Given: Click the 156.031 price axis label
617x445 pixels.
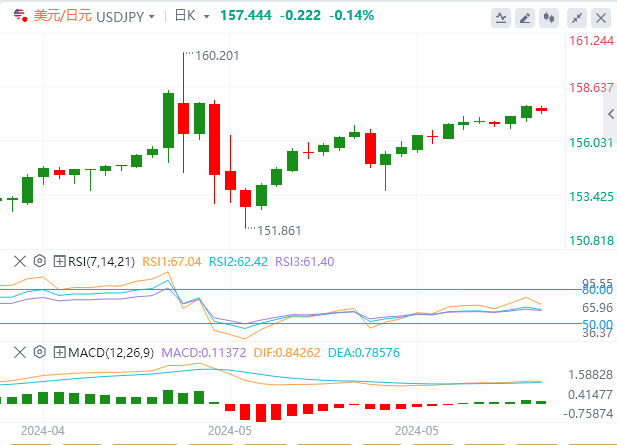Looking at the screenshot, I should 591,142.
